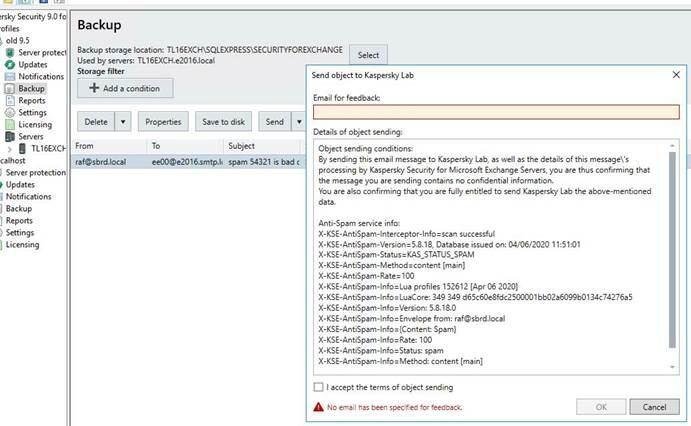Screen dimensions: 691x426
Task: Select Updates under localhost
Action: pos(20,185)
